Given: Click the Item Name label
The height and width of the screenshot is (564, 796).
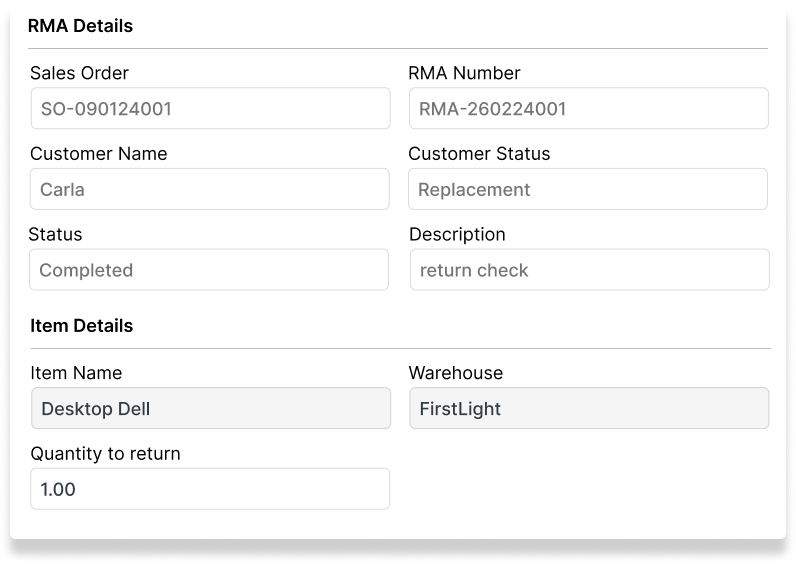Looking at the screenshot, I should [76, 373].
